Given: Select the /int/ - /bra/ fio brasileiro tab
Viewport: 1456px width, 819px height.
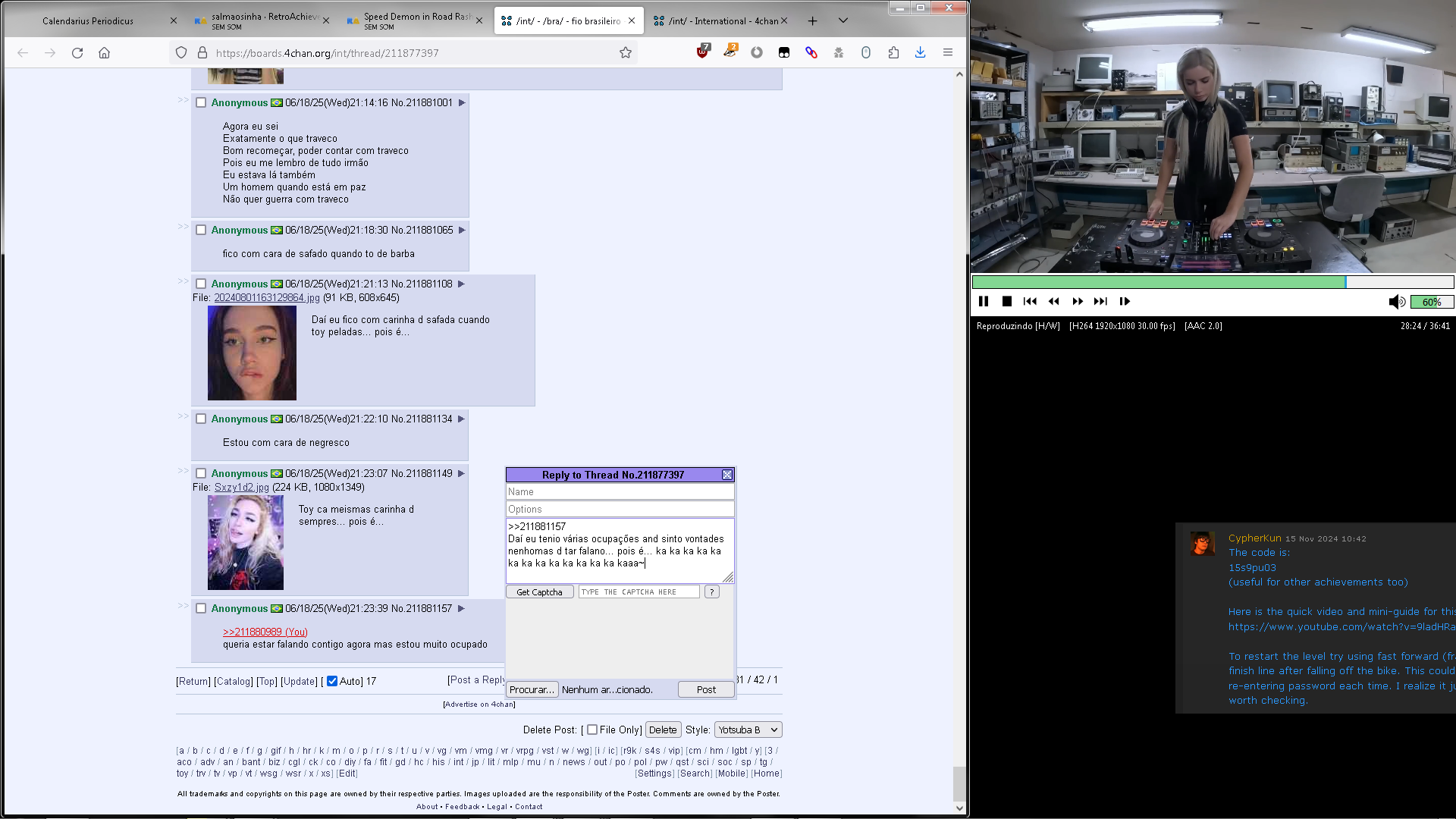Looking at the screenshot, I should [x=568, y=21].
